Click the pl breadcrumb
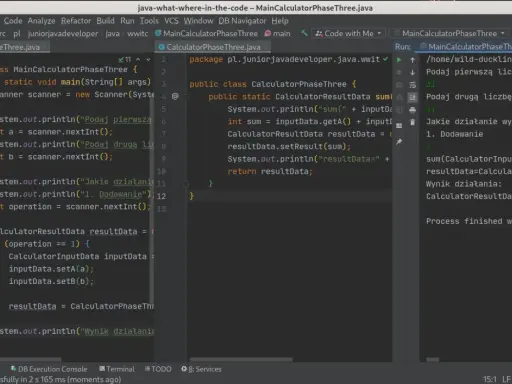512x384 pixels. (x=17, y=33)
